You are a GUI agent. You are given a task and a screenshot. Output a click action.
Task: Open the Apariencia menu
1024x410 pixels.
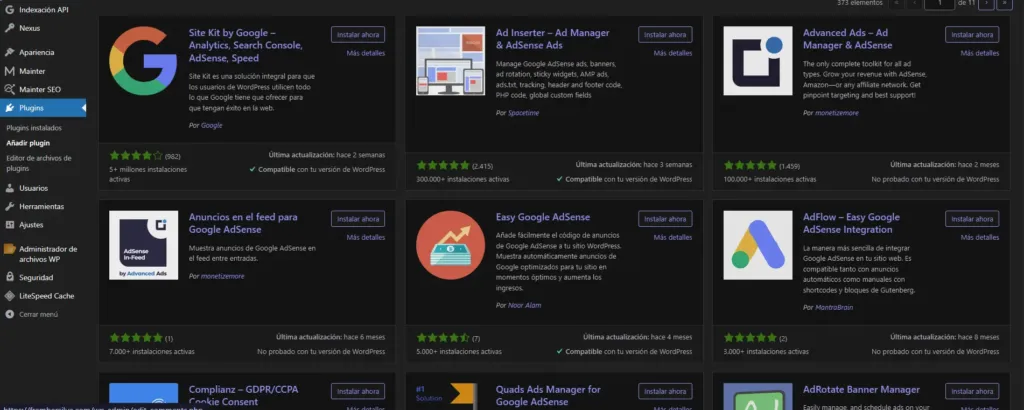tap(37, 52)
